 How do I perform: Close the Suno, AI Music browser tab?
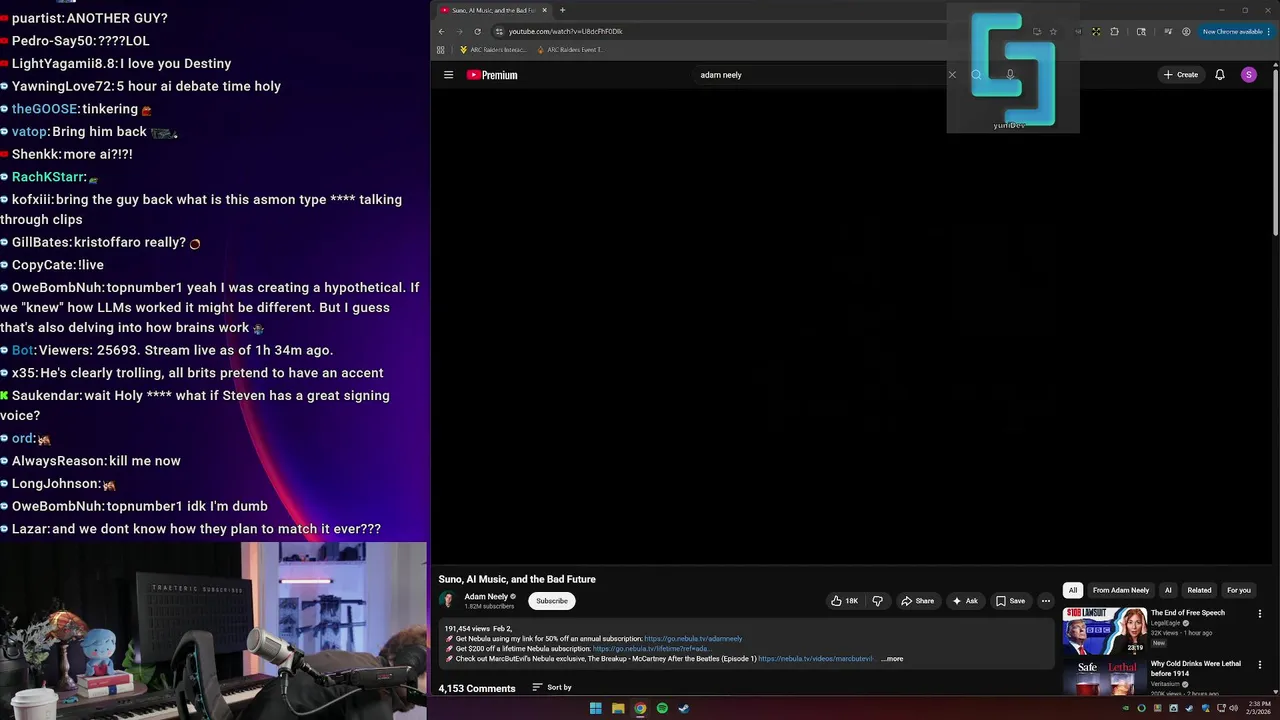point(544,10)
